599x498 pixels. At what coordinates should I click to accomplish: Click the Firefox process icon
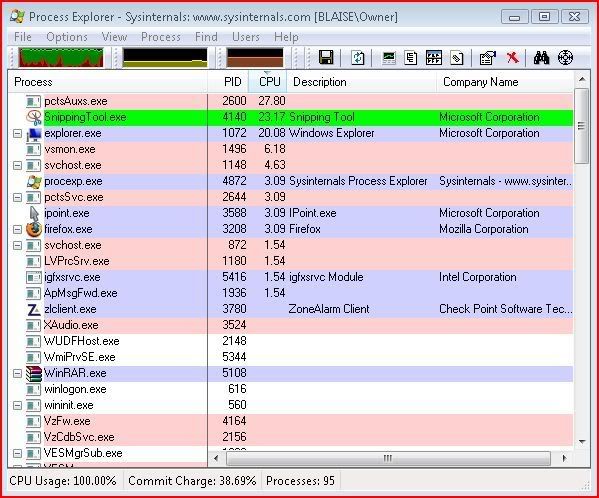[x=34, y=230]
